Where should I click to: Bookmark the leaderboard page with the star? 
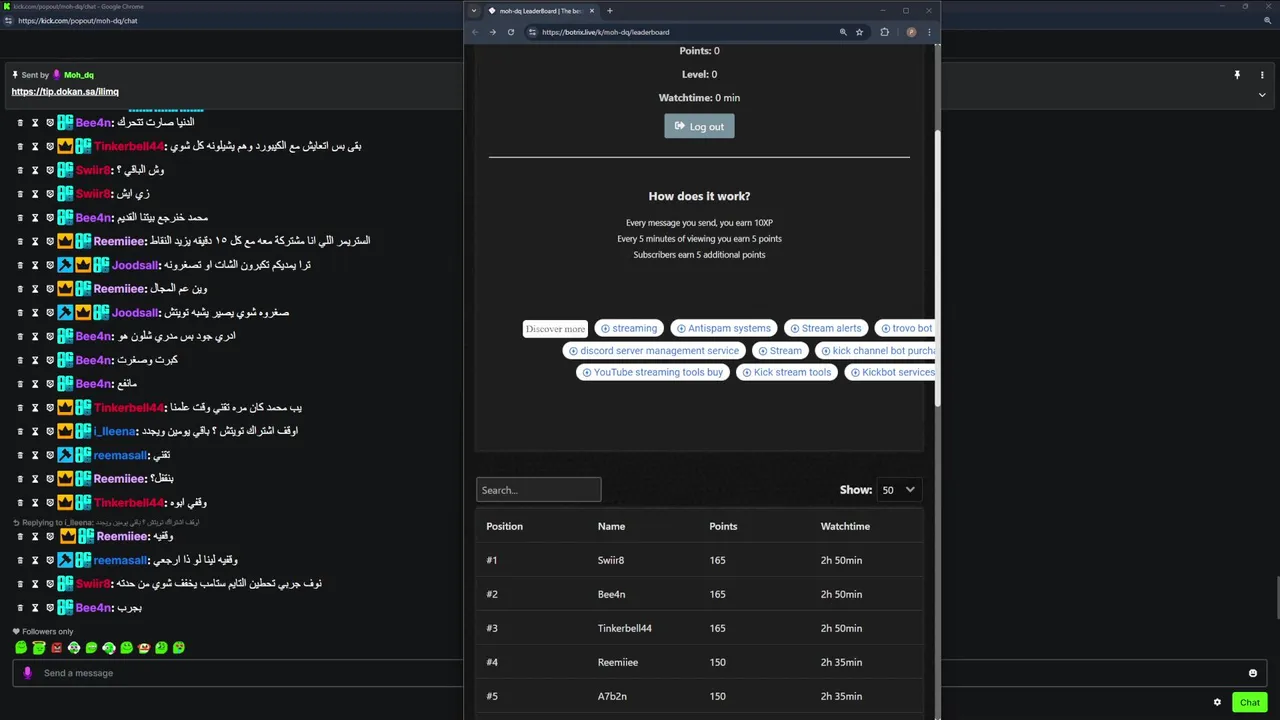click(x=859, y=32)
